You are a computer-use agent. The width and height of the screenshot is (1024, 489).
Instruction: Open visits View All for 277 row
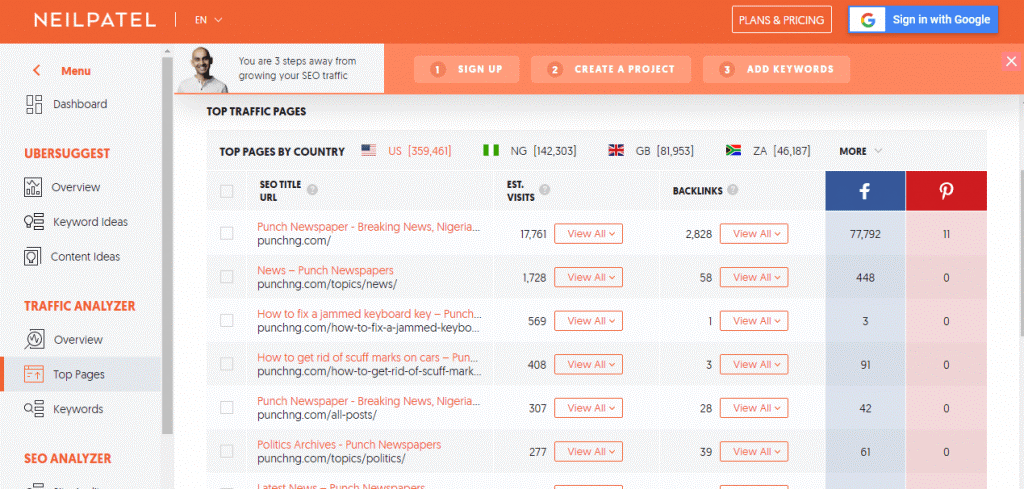click(x=588, y=451)
